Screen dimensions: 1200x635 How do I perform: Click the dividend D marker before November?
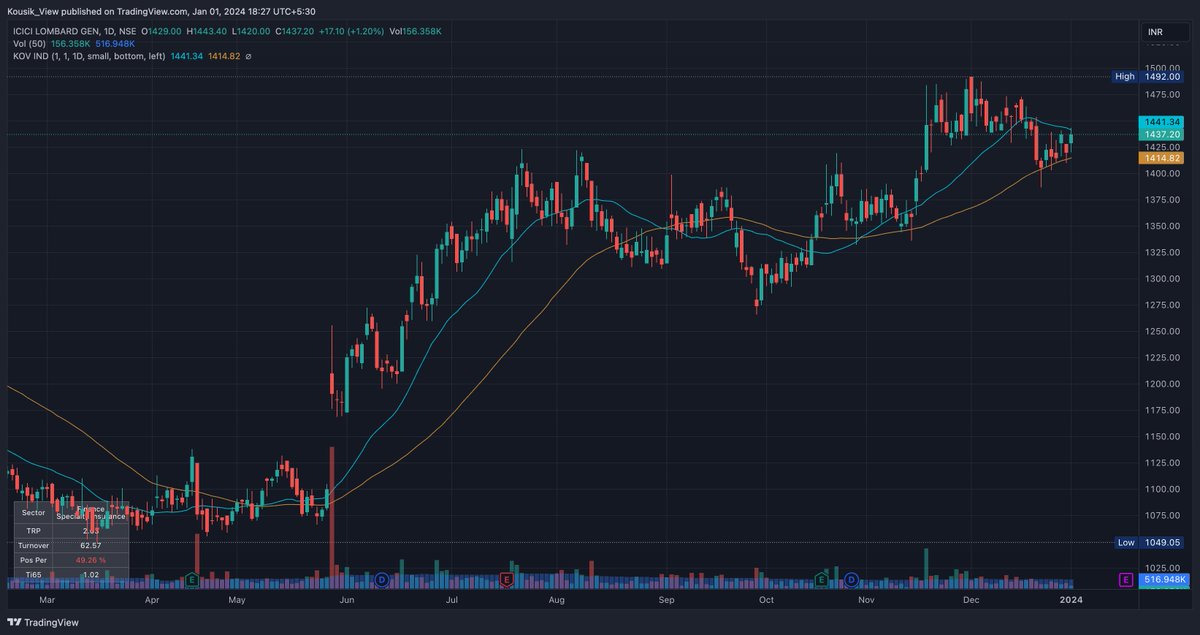(851, 579)
